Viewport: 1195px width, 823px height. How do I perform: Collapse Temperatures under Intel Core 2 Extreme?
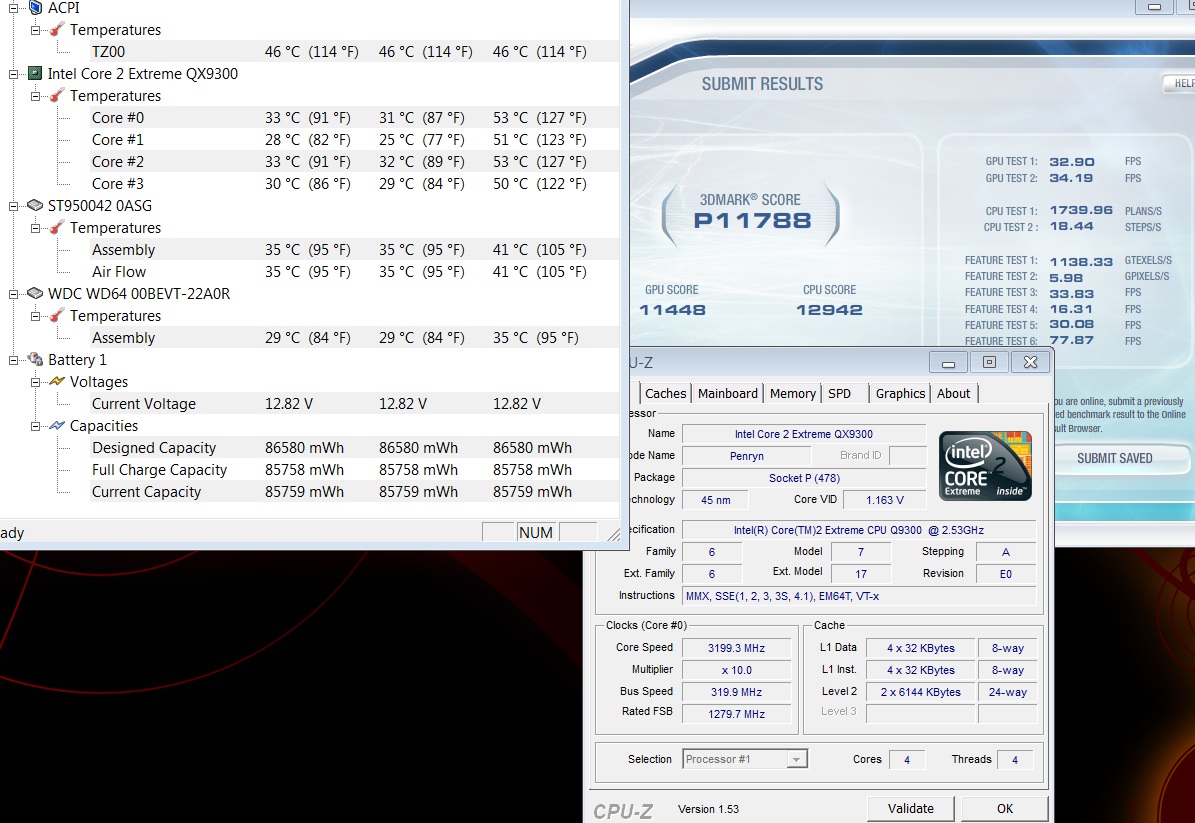click(35, 96)
